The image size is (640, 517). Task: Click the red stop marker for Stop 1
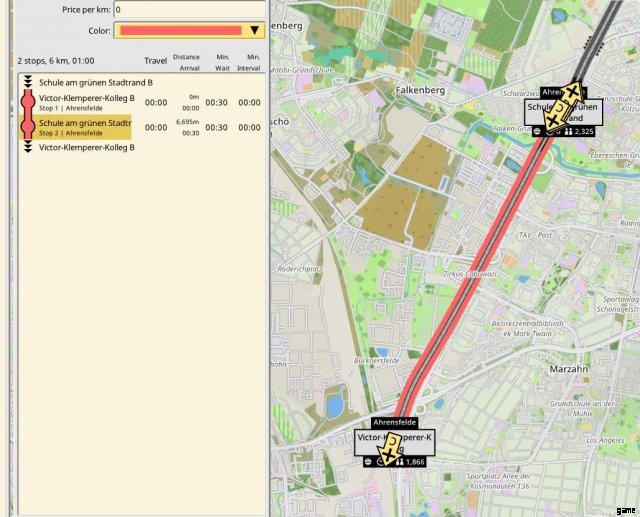click(x=28, y=102)
